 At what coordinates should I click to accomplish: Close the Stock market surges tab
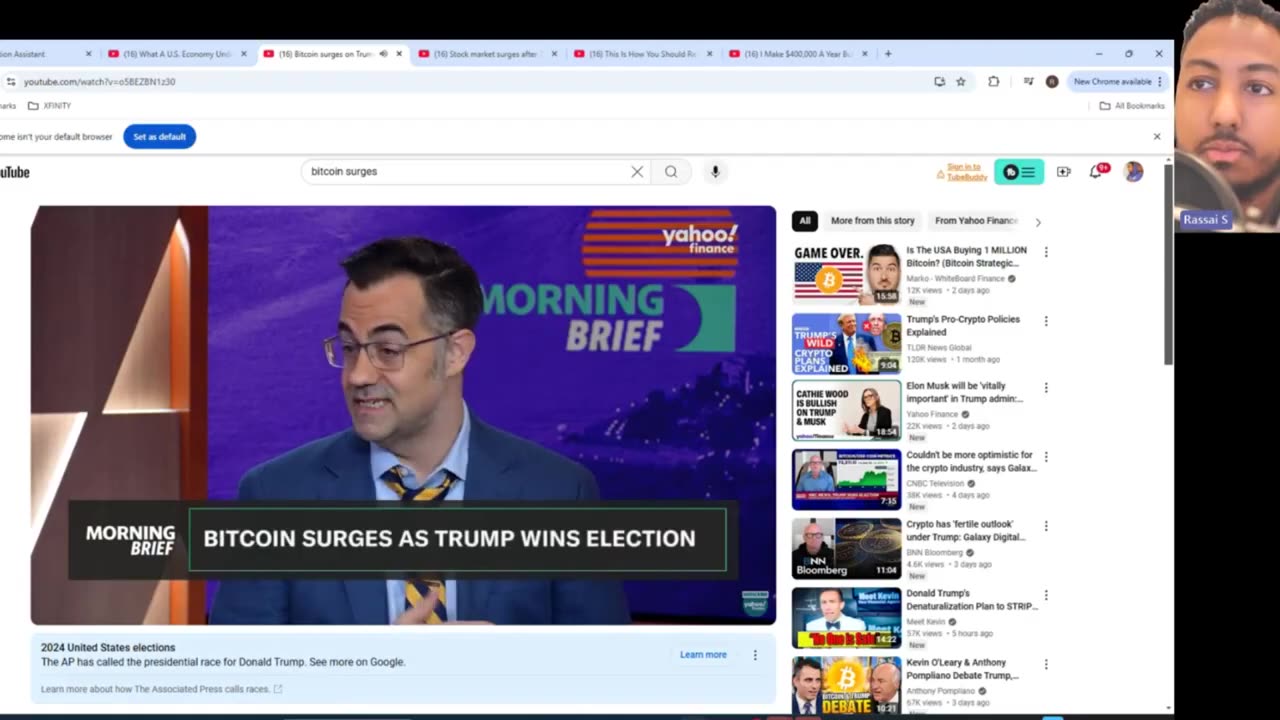click(555, 54)
